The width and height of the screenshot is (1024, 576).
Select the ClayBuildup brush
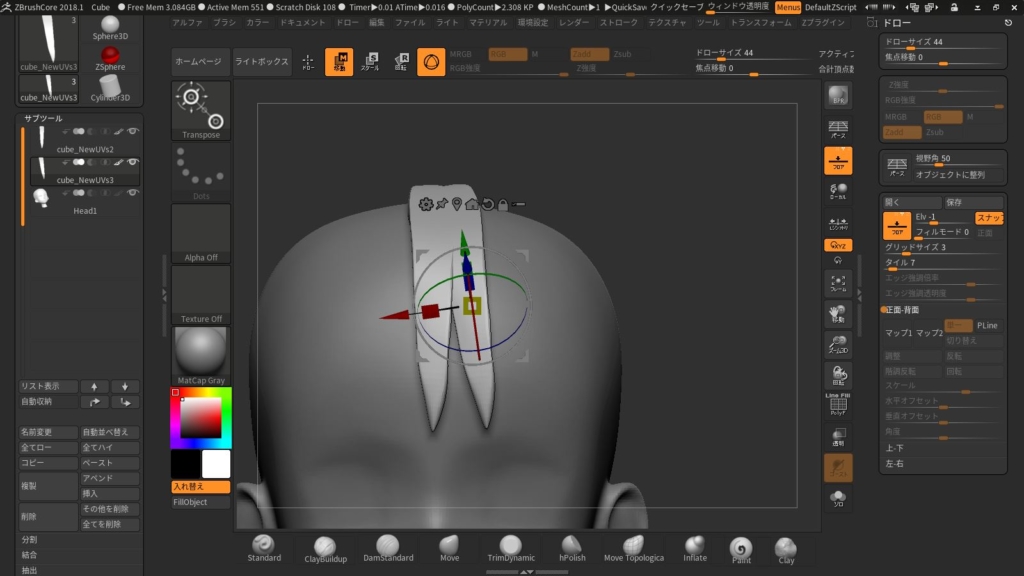(325, 546)
